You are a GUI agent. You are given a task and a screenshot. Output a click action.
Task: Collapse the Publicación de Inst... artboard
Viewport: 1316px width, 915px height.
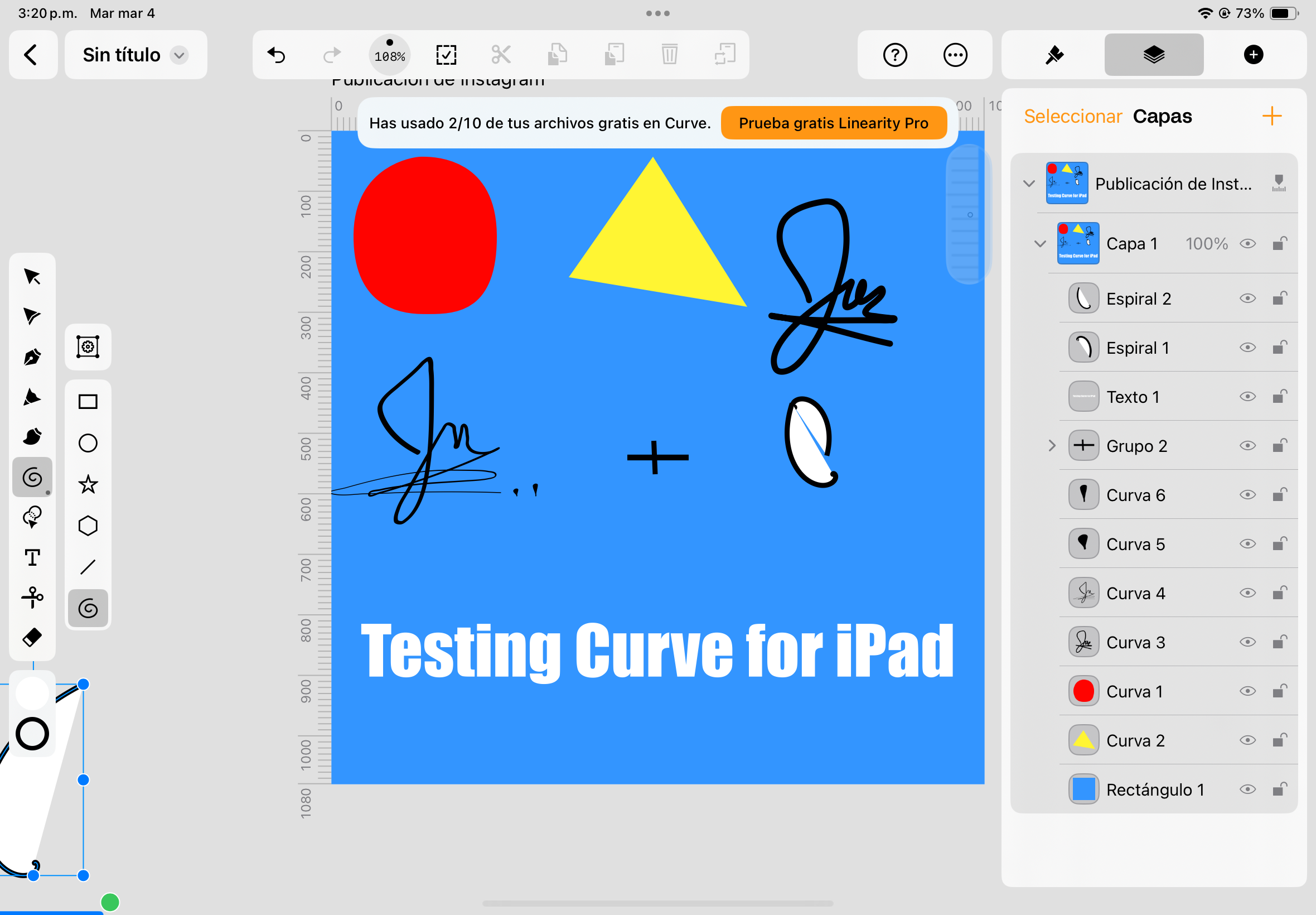click(1029, 184)
